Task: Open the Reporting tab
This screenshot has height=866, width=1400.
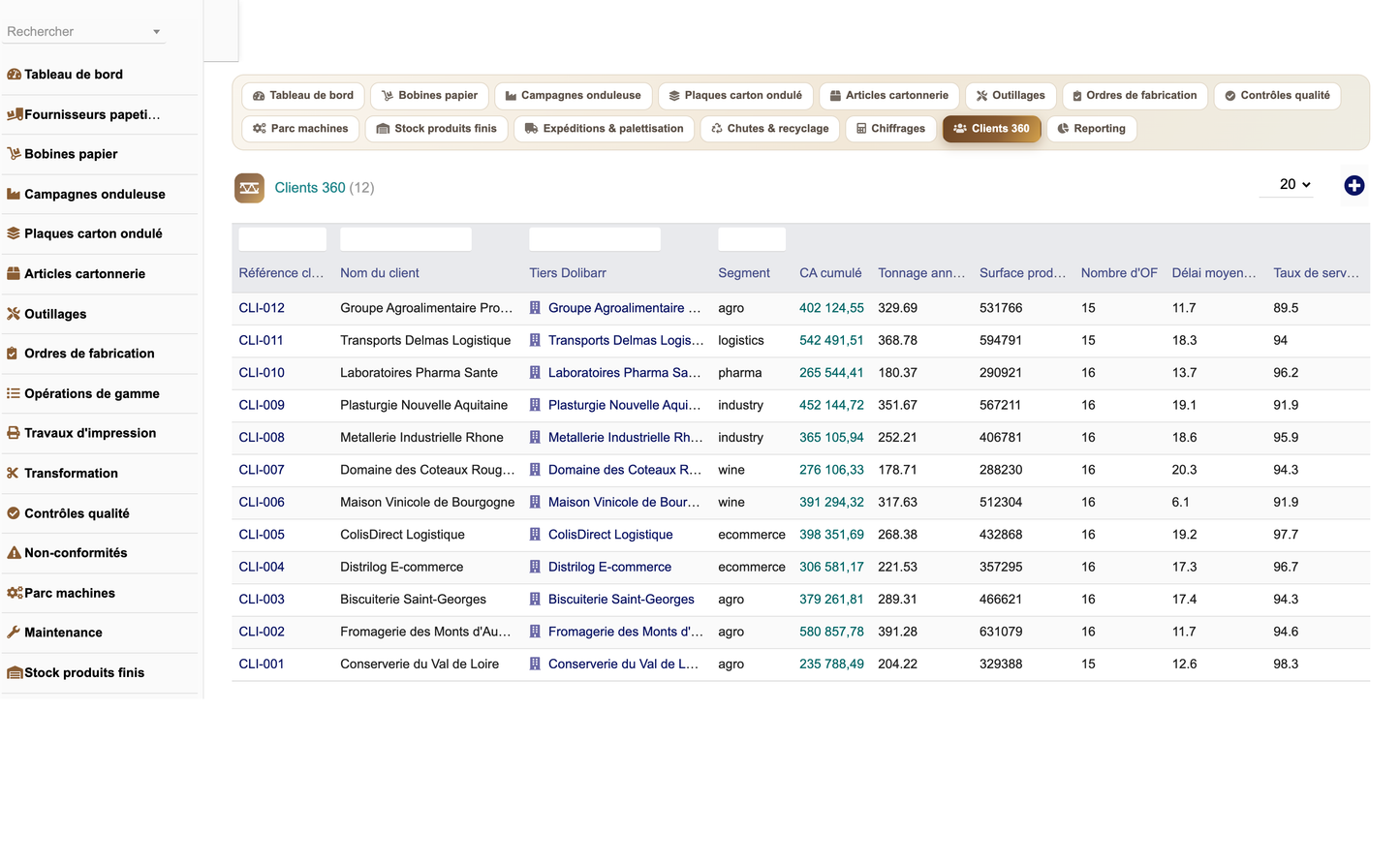Action: tap(1091, 129)
